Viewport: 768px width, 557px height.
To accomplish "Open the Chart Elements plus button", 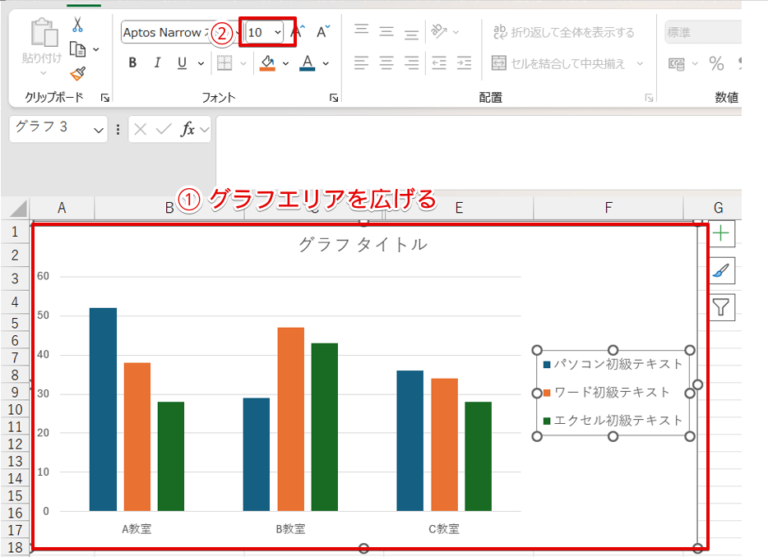I will point(721,233).
